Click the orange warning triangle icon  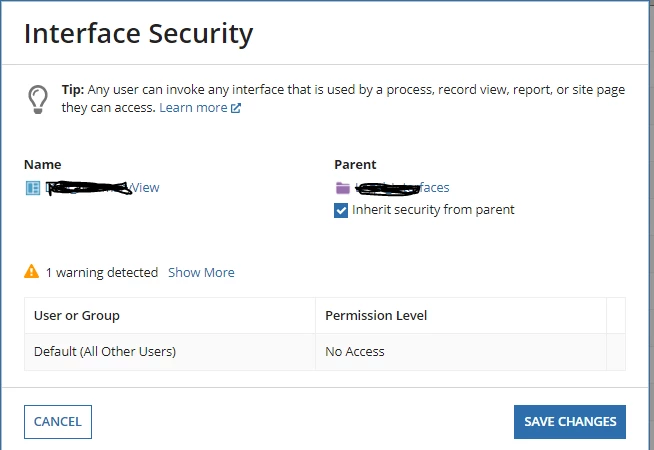(32, 272)
